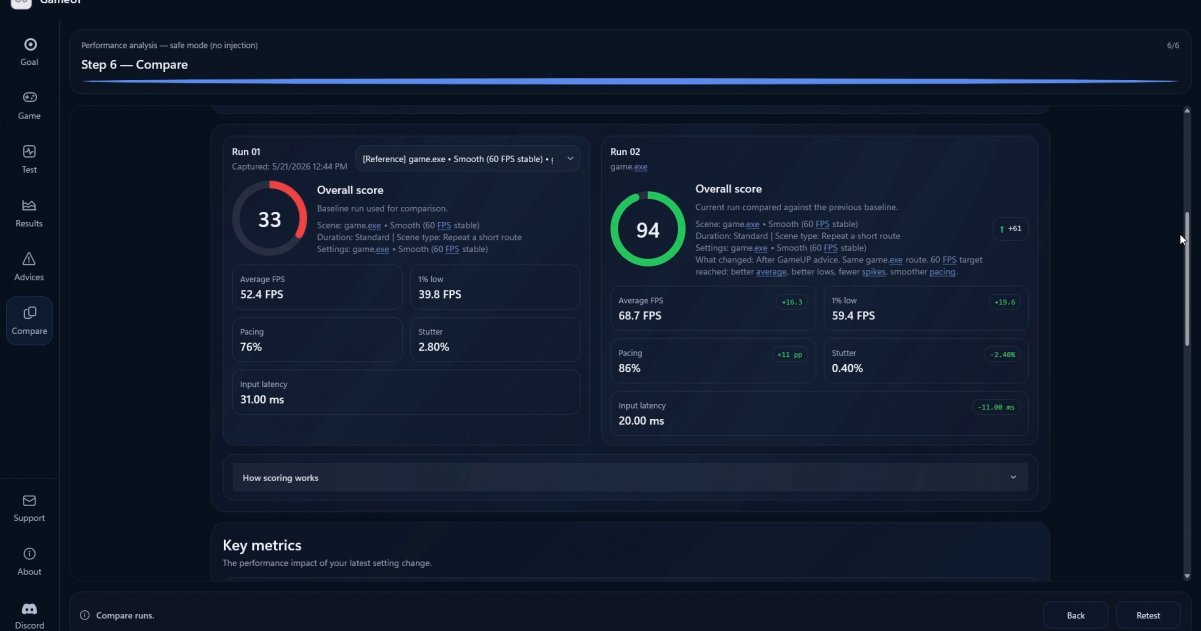Click the -2.40% stutter badge
This screenshot has width=1201, height=631.
[x=1002, y=354]
